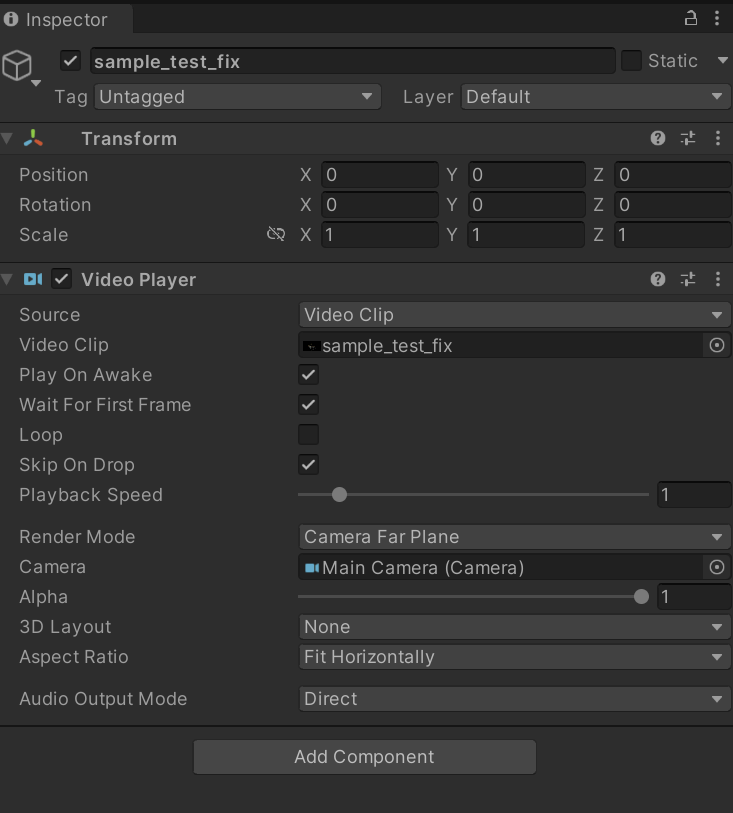Viewport: 733px width, 813px height.
Task: Click the Alpha value field
Action: point(694,597)
